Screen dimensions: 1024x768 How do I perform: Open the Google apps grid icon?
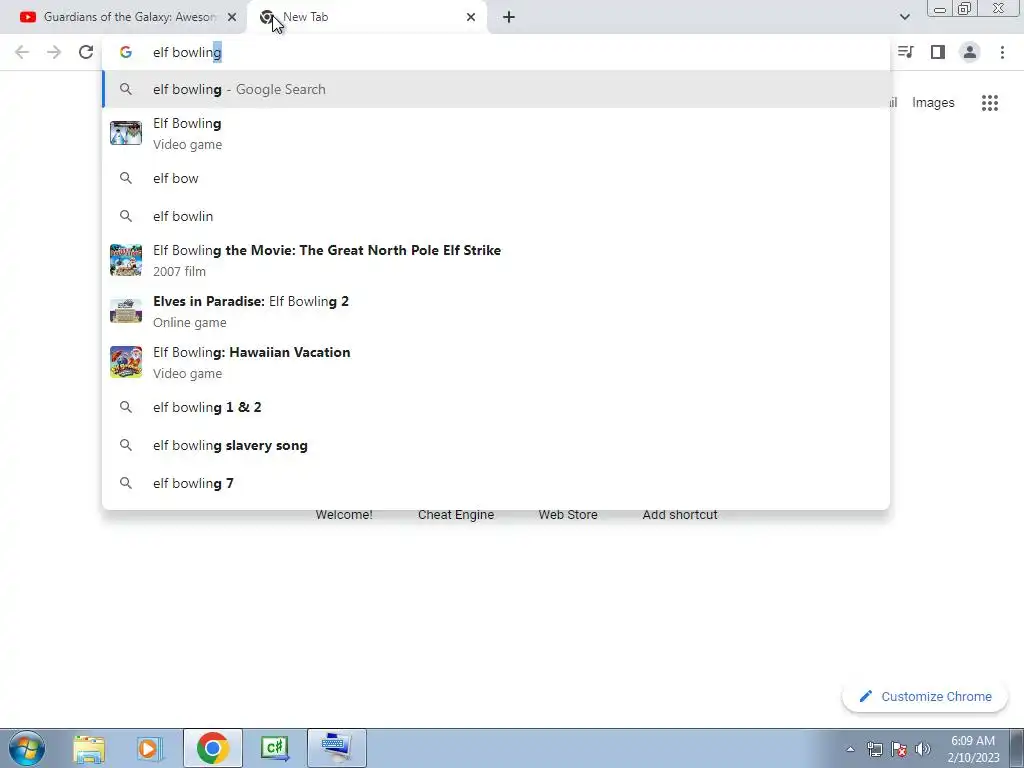click(x=990, y=103)
